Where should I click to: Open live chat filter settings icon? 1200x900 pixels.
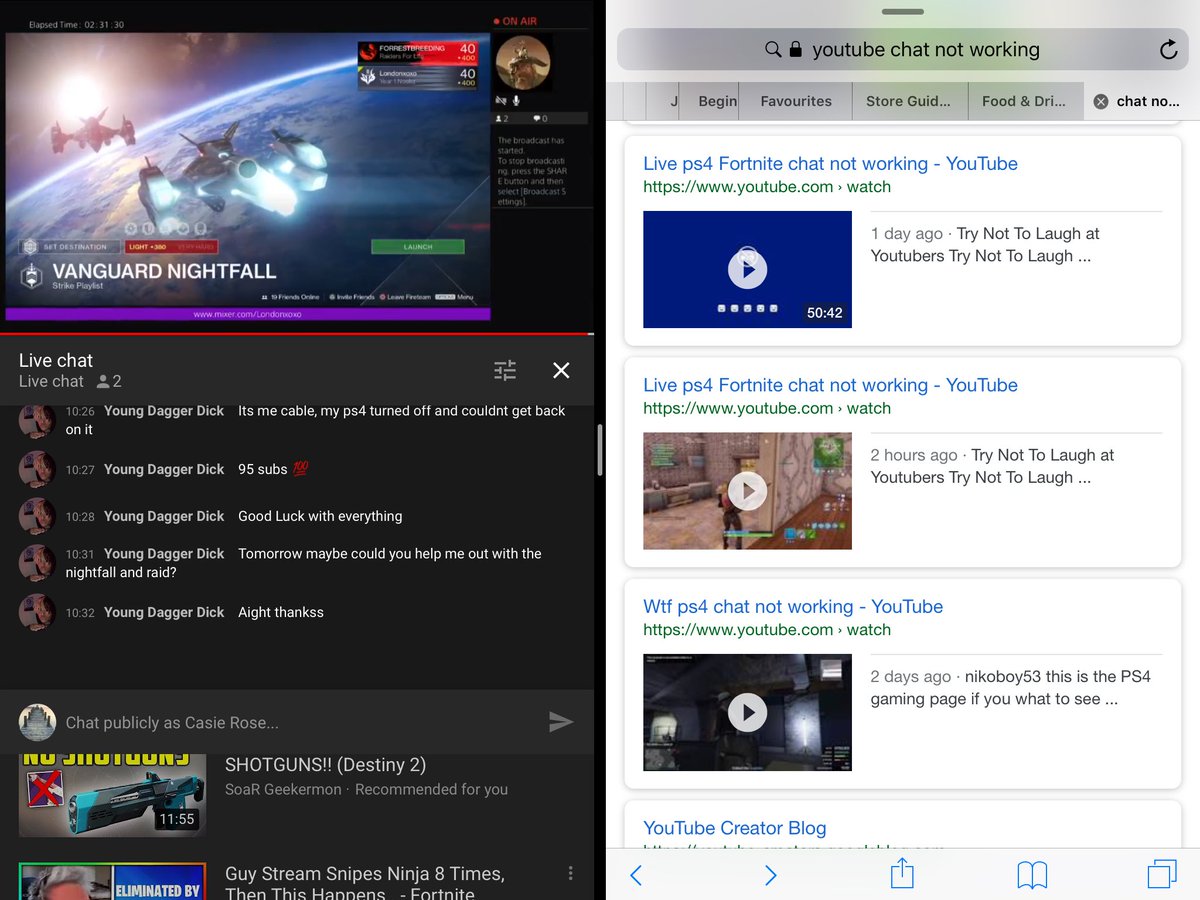pyautogui.click(x=505, y=371)
